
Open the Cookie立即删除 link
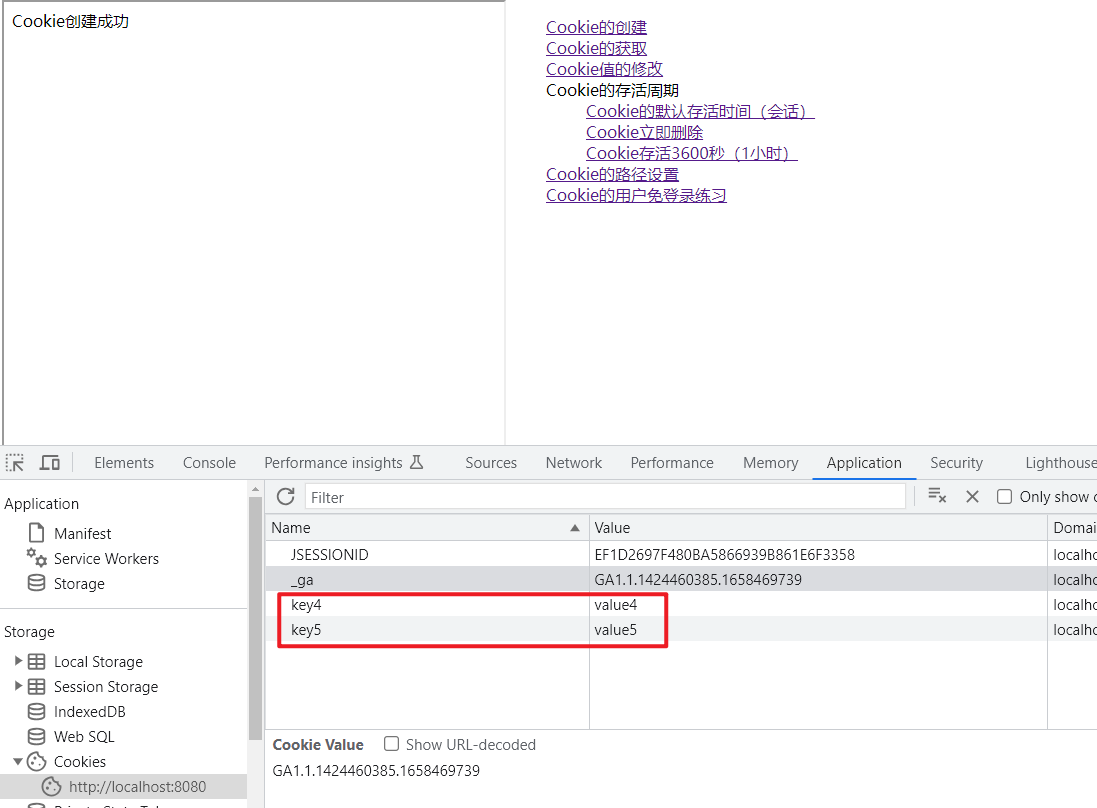pos(644,133)
